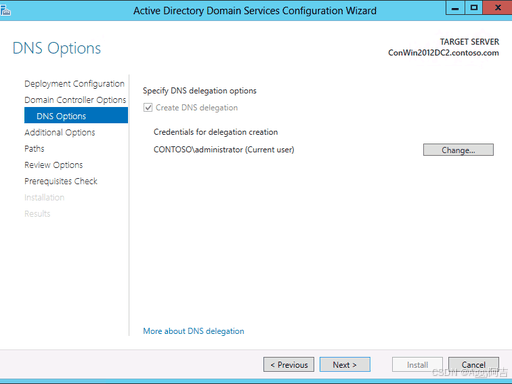The width and height of the screenshot is (512, 384).
Task: Maximize the wizard window
Action: 474,8
